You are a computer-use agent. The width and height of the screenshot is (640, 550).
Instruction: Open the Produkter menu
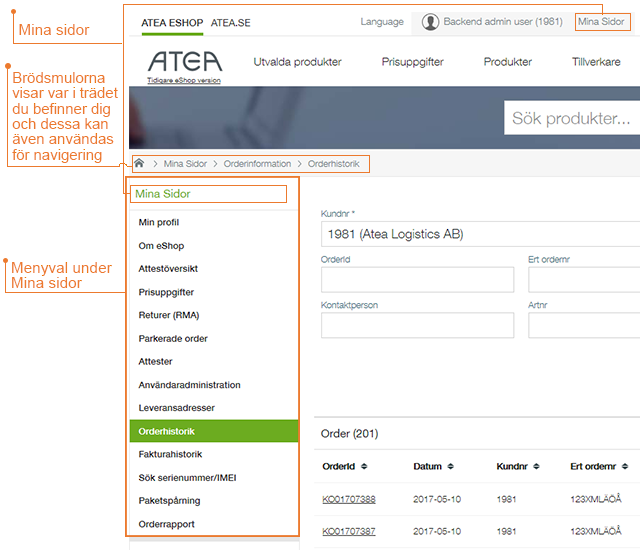coord(507,62)
